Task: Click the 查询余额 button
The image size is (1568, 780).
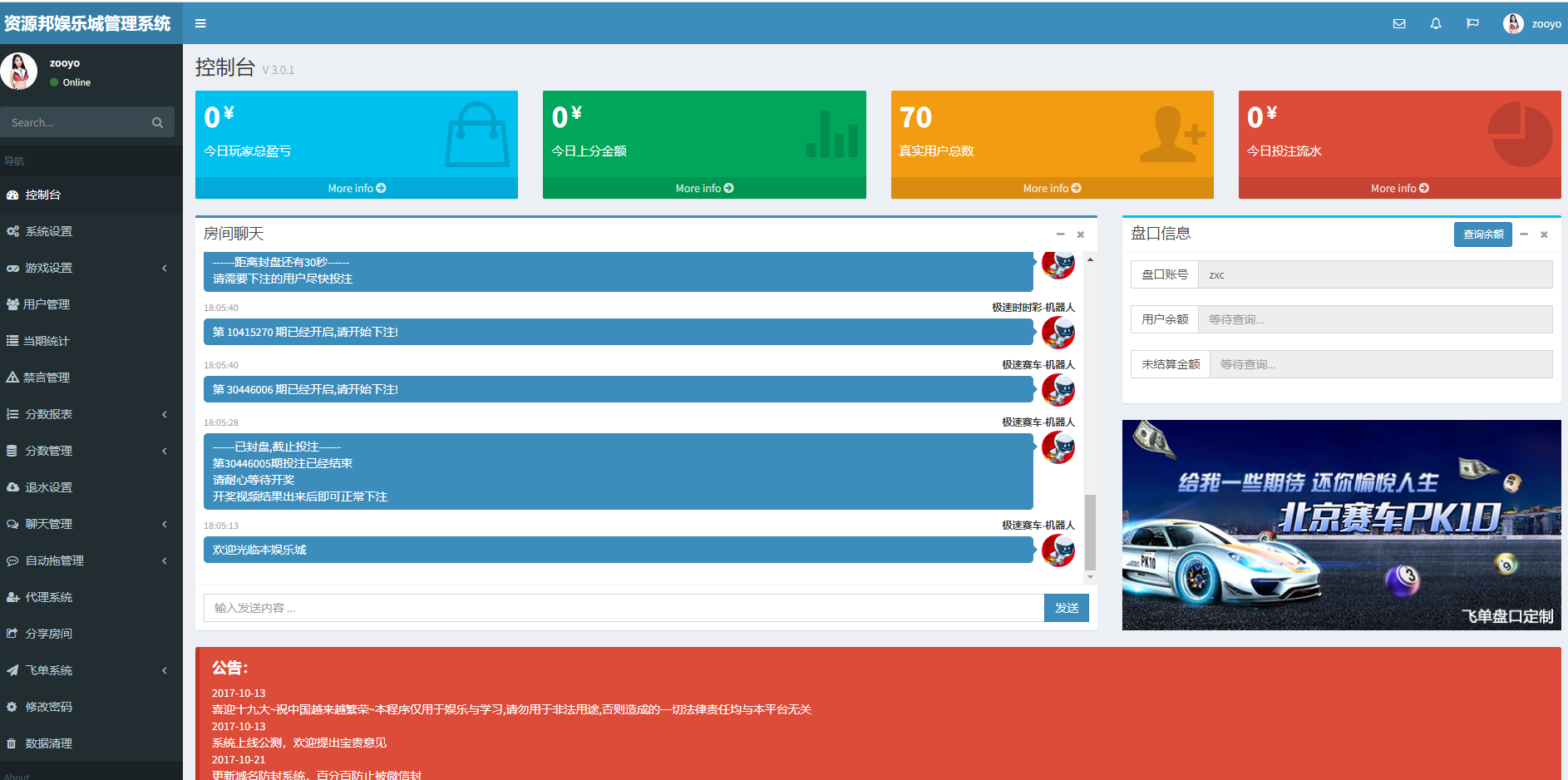Action: point(1482,234)
